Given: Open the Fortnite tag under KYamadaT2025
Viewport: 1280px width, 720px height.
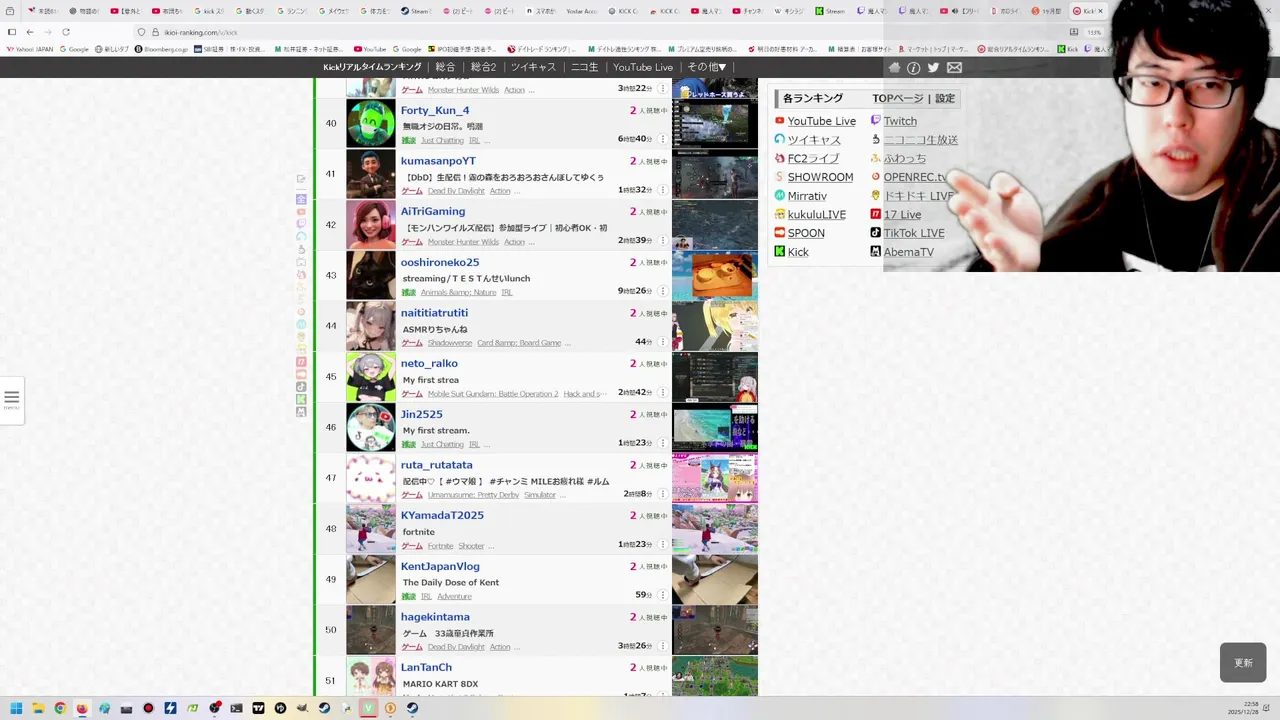Looking at the screenshot, I should tap(440, 546).
